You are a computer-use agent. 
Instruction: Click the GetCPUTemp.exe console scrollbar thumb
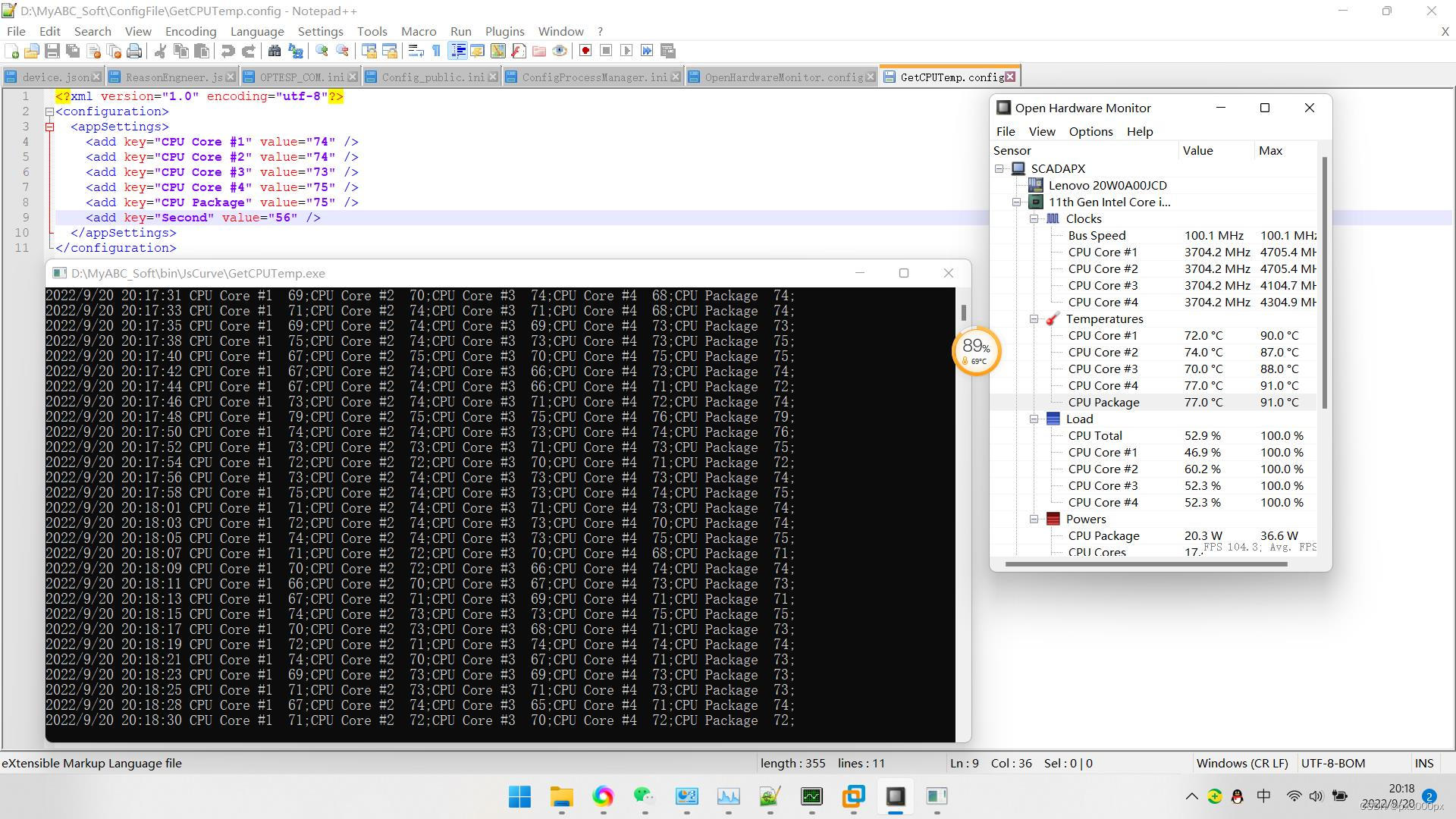963,312
